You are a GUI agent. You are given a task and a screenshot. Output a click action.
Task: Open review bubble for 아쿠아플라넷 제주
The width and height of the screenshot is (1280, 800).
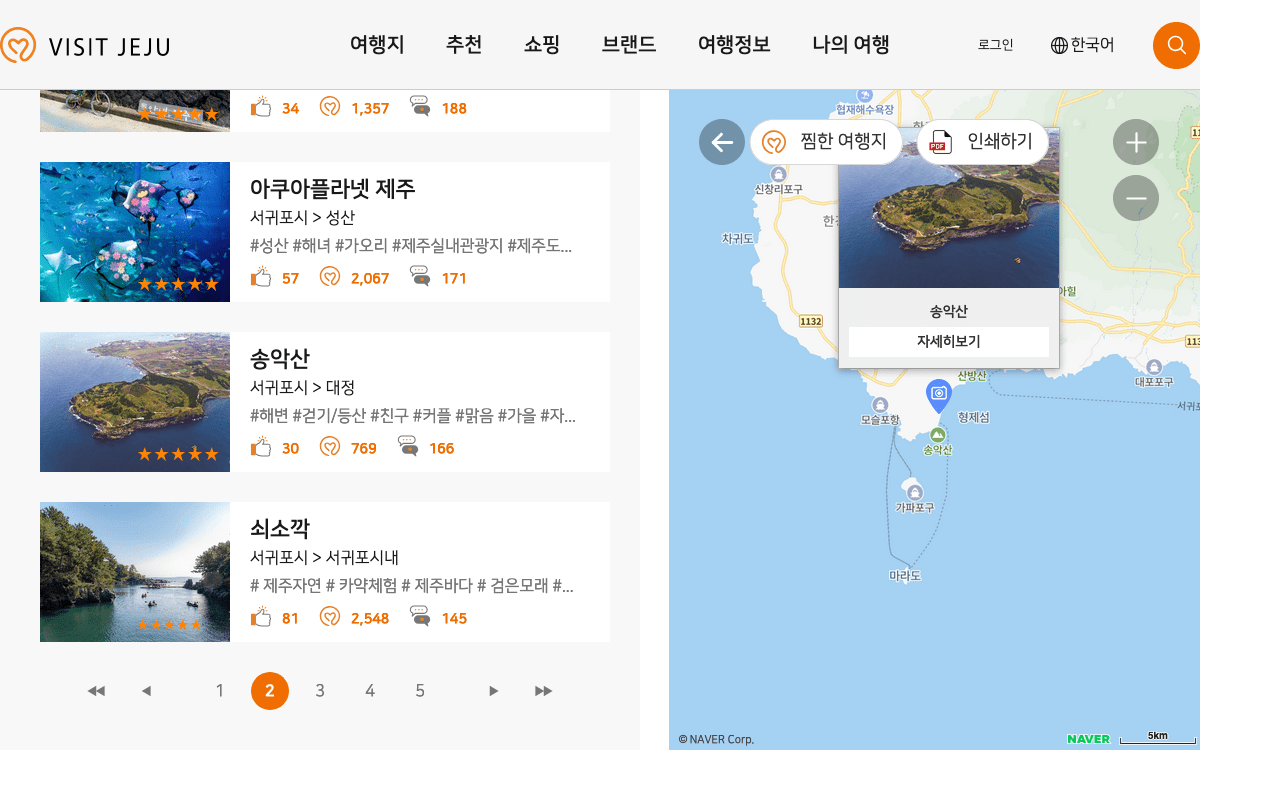click(420, 276)
